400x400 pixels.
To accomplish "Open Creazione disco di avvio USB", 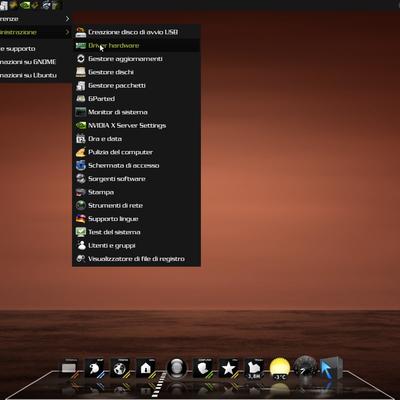I will point(136,32).
